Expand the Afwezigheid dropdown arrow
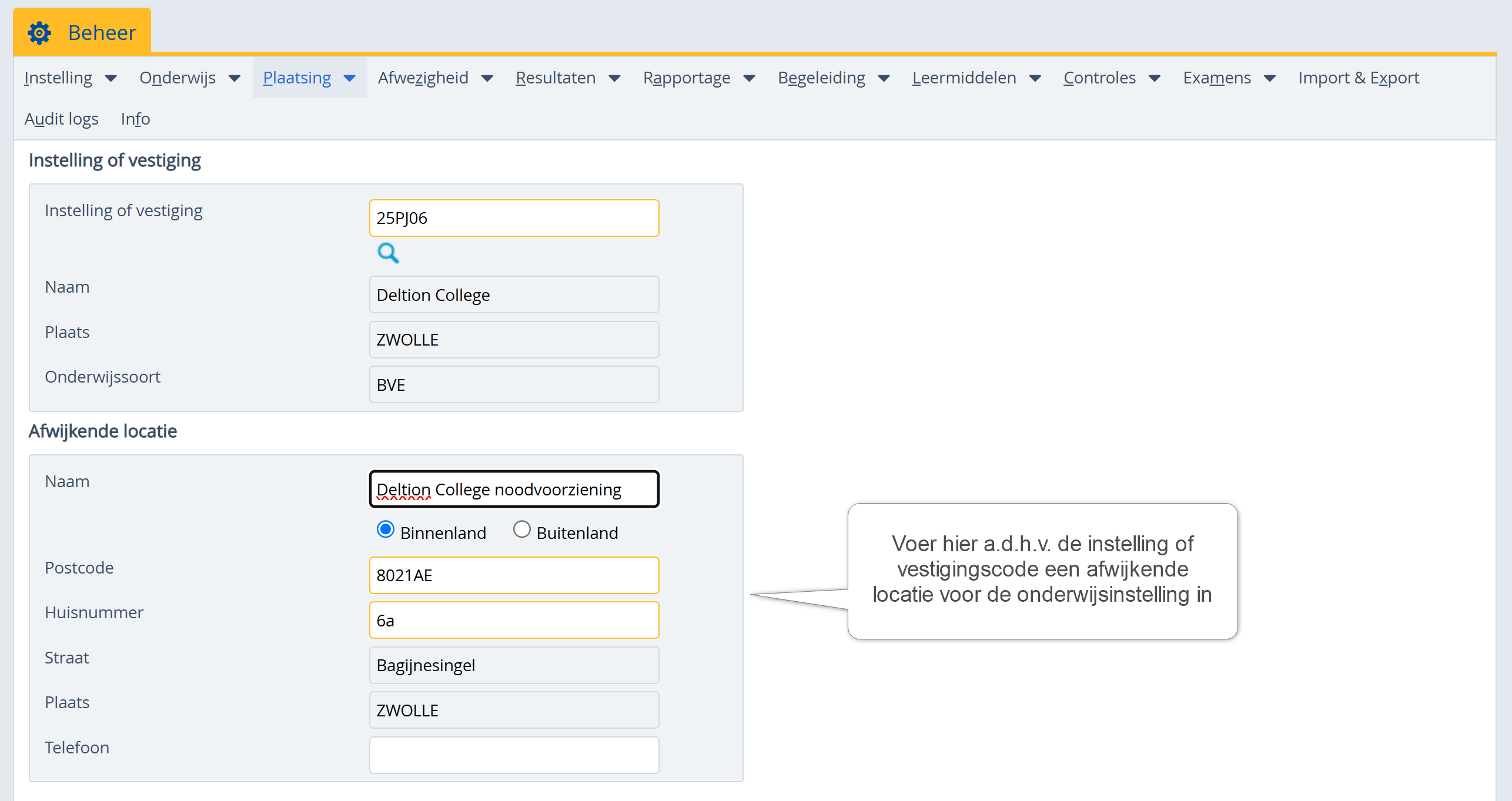1512x801 pixels. point(487,78)
